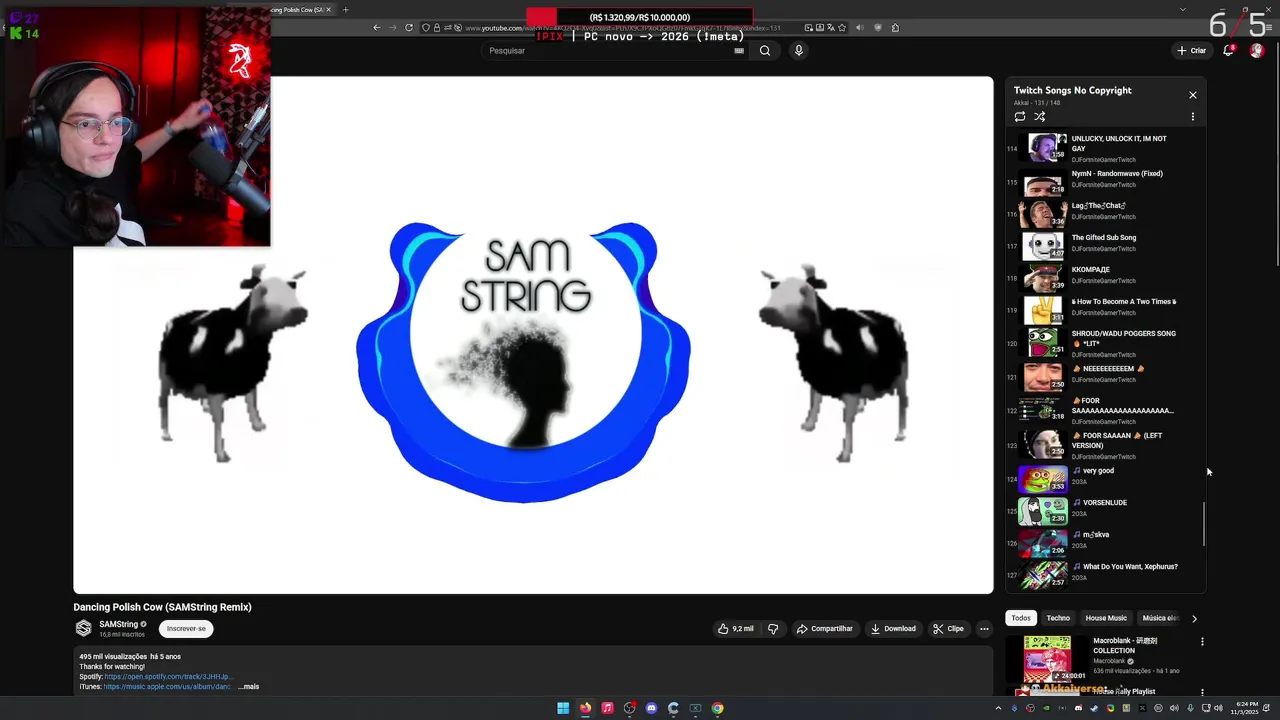
Task: Click the voice search microphone icon
Action: point(798,51)
